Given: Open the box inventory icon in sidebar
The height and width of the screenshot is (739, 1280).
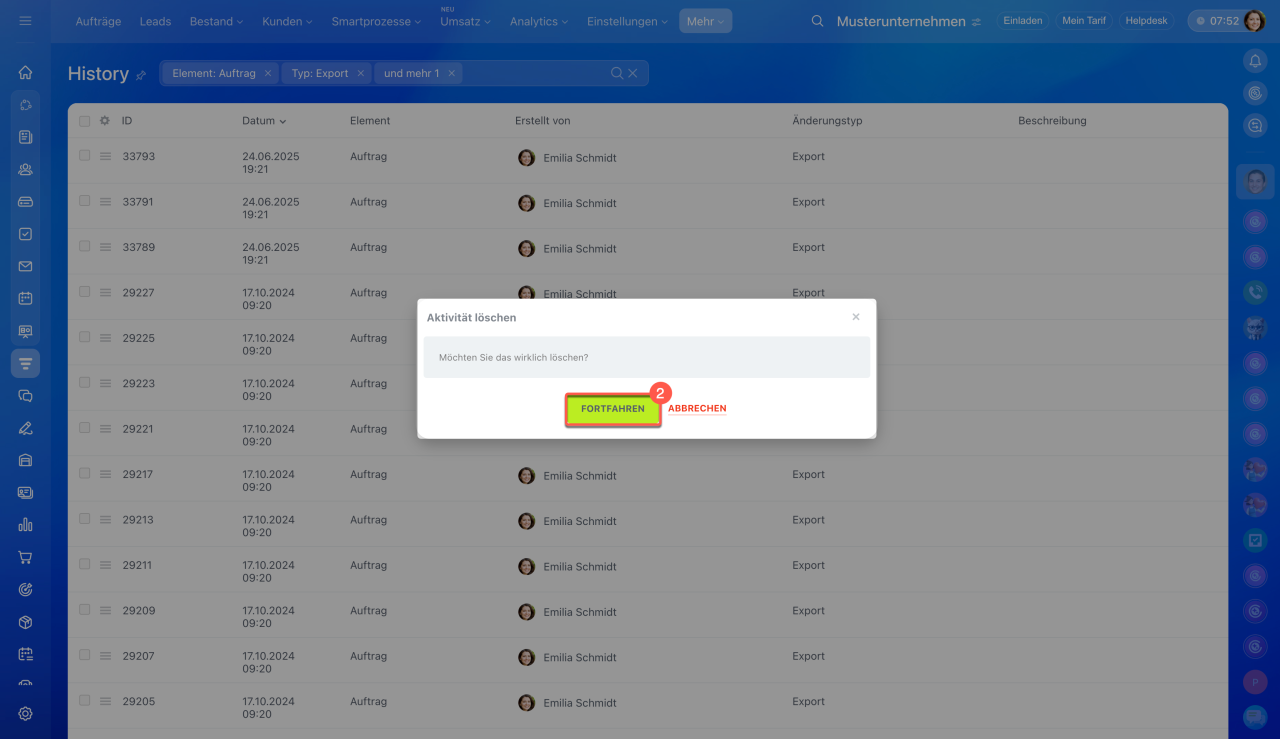Looking at the screenshot, I should pyautogui.click(x=25, y=622).
